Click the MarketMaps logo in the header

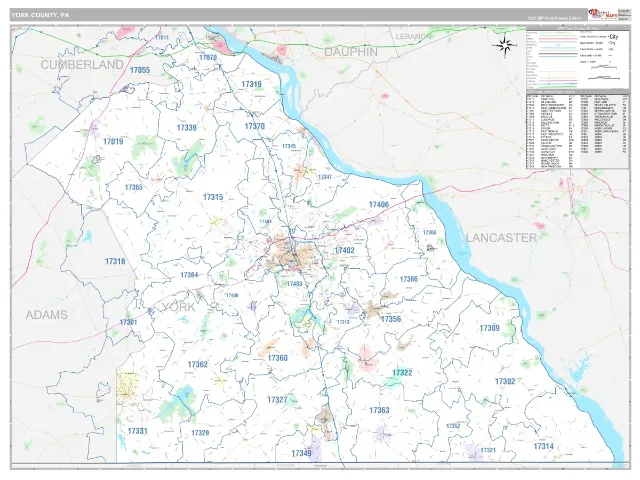tap(602, 14)
